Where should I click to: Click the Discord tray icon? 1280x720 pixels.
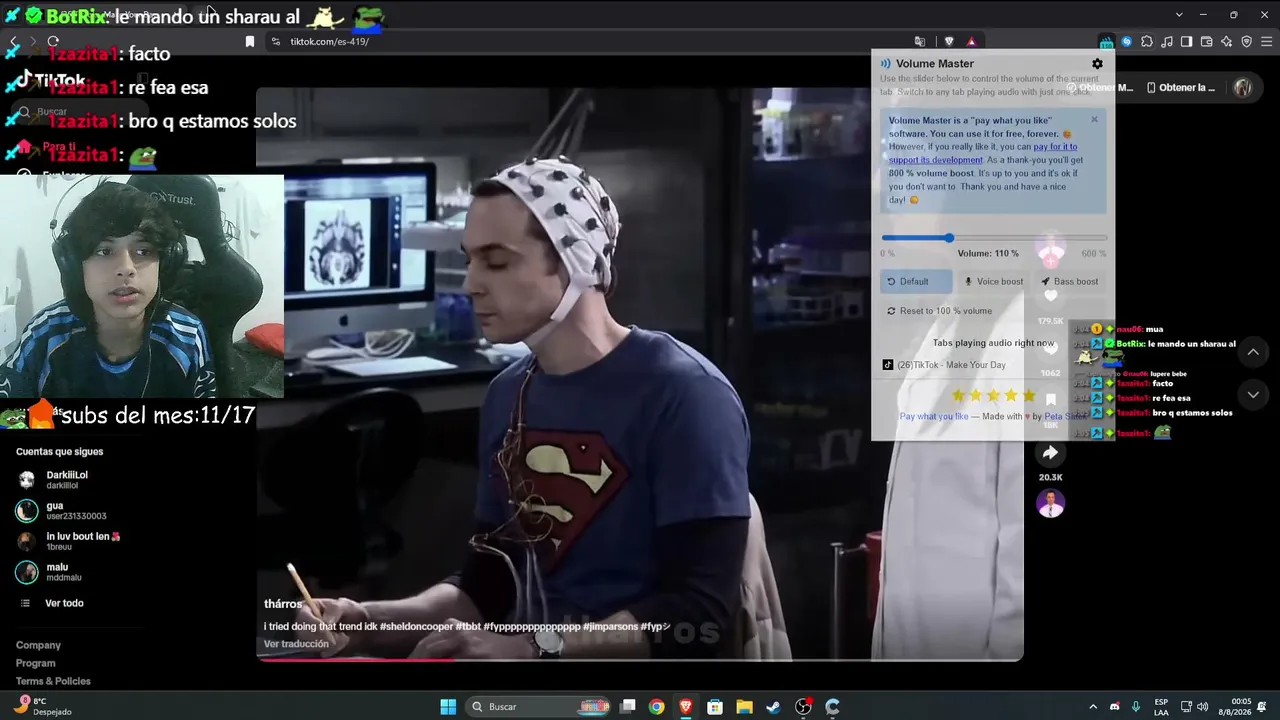pos(1115,707)
